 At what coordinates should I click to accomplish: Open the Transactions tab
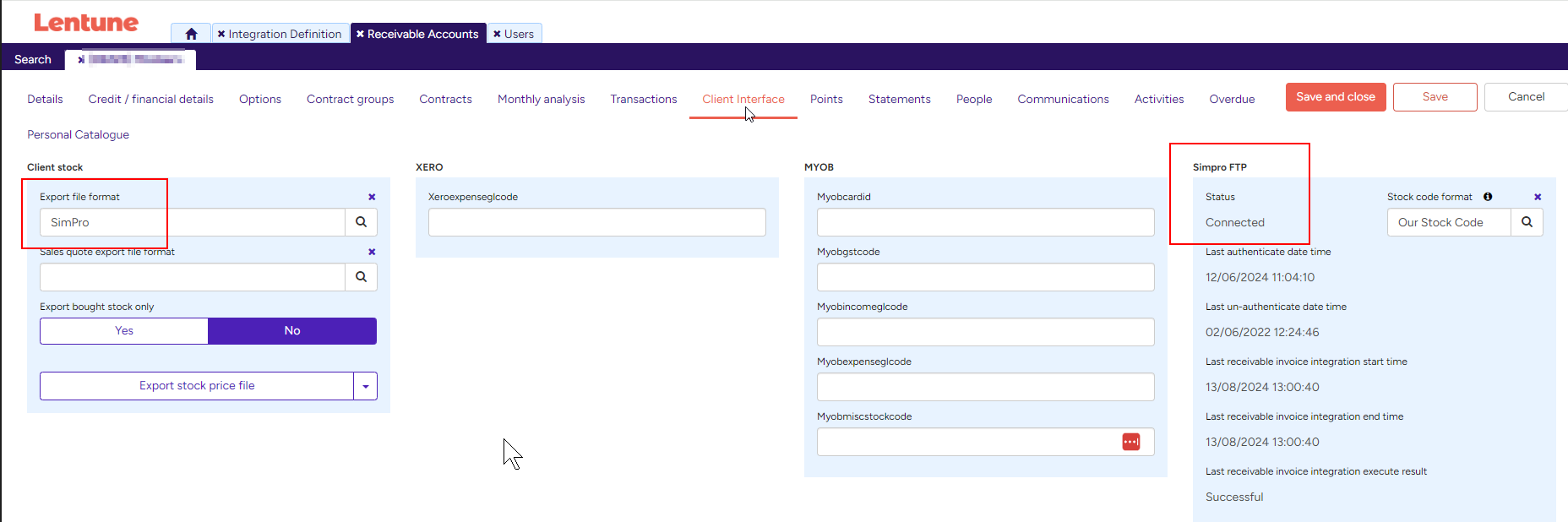tap(644, 99)
